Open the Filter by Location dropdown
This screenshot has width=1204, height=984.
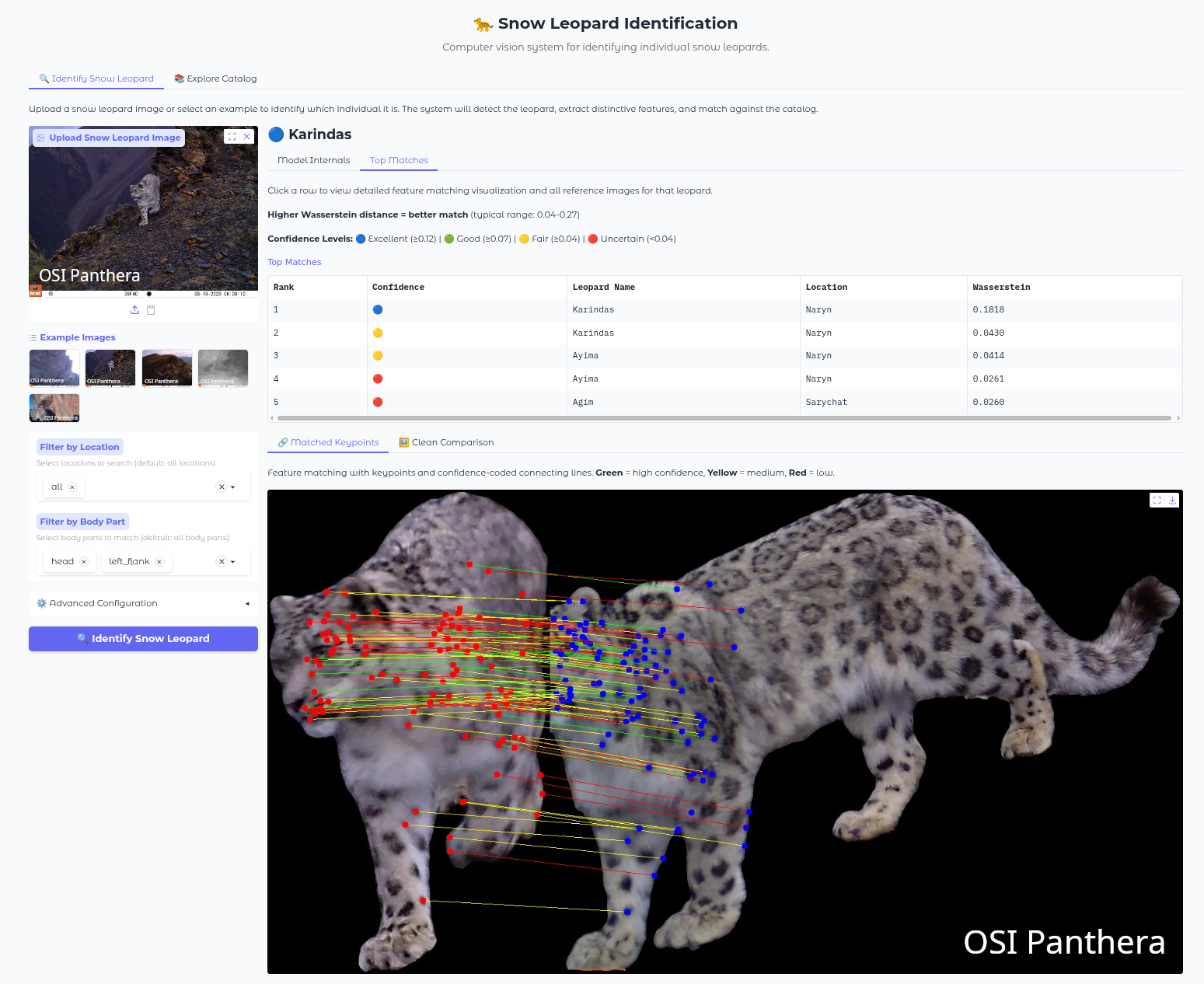click(232, 487)
